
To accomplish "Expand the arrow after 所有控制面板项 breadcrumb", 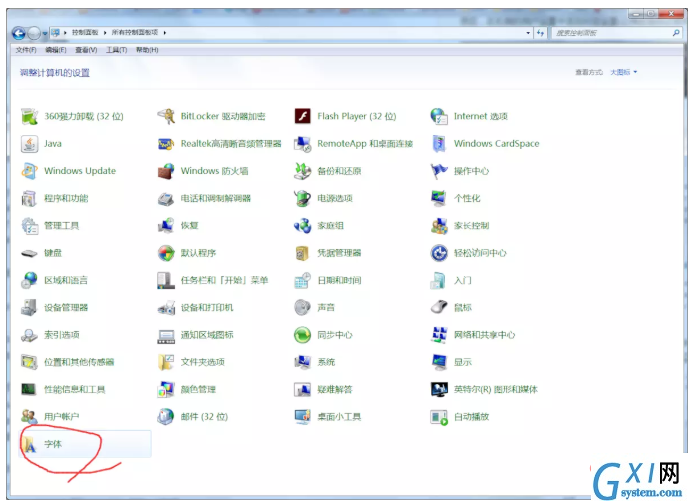I will [x=165, y=33].
